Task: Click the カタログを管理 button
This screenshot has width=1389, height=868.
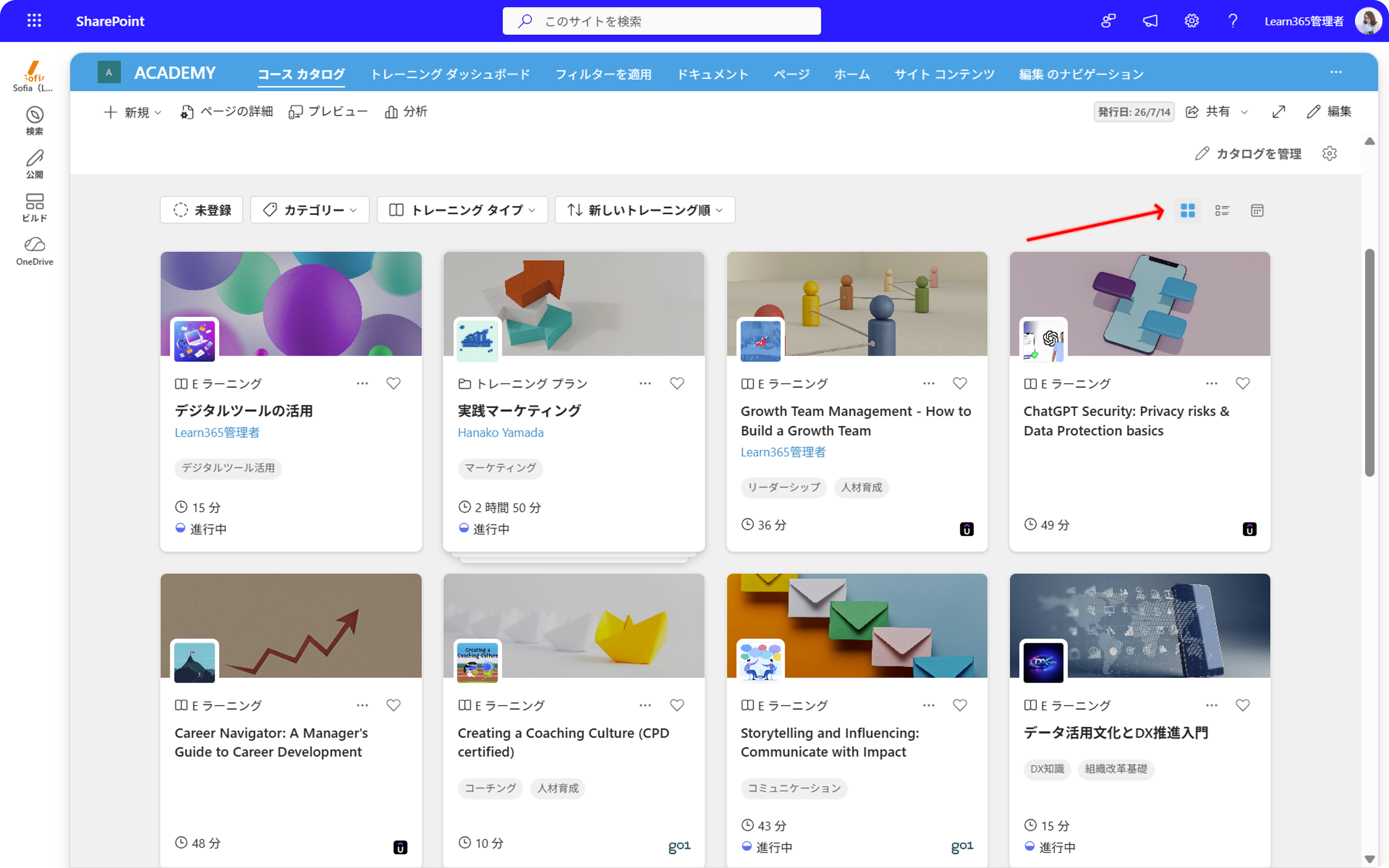Action: tap(1249, 154)
